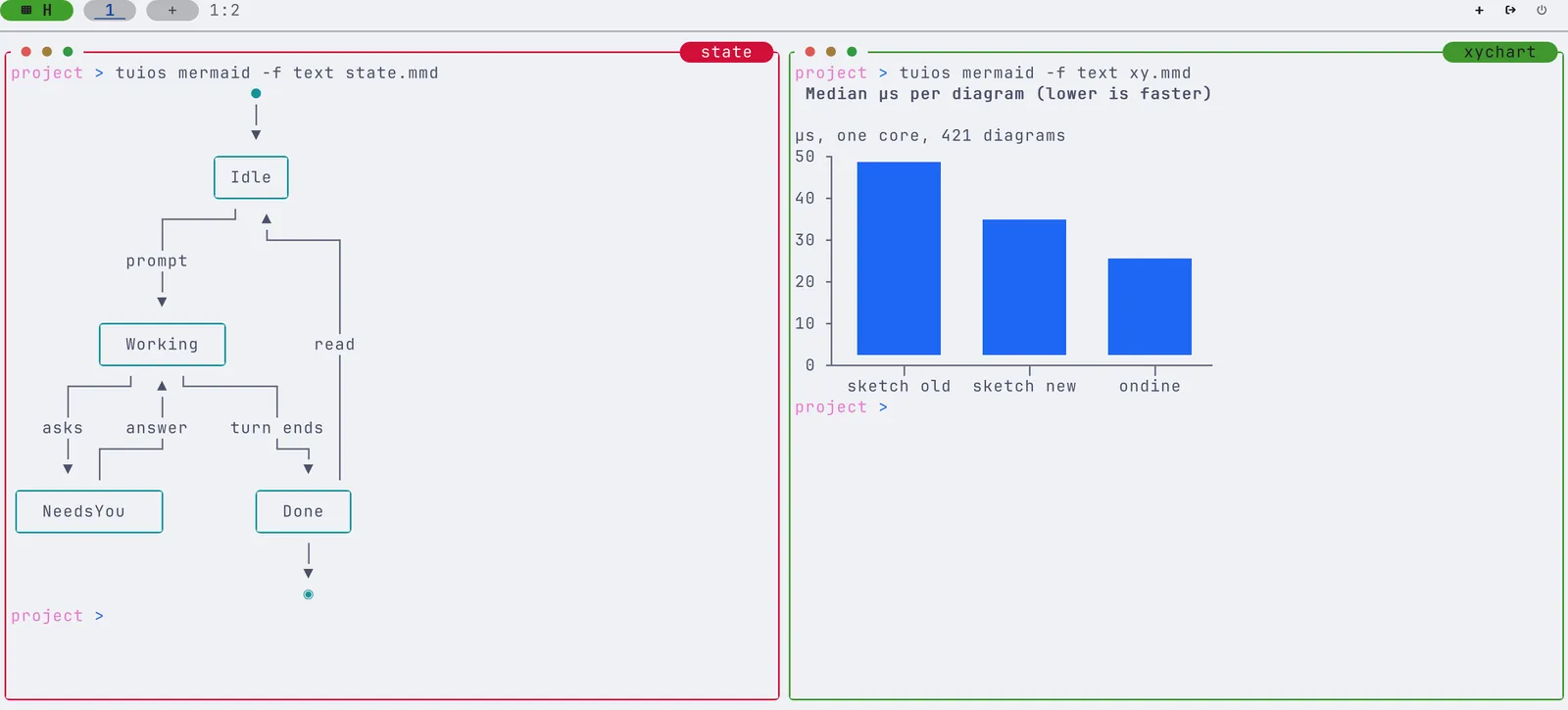The height and width of the screenshot is (710, 1568).
Task: Click the 'turn ends' transition label
Action: pos(277,428)
